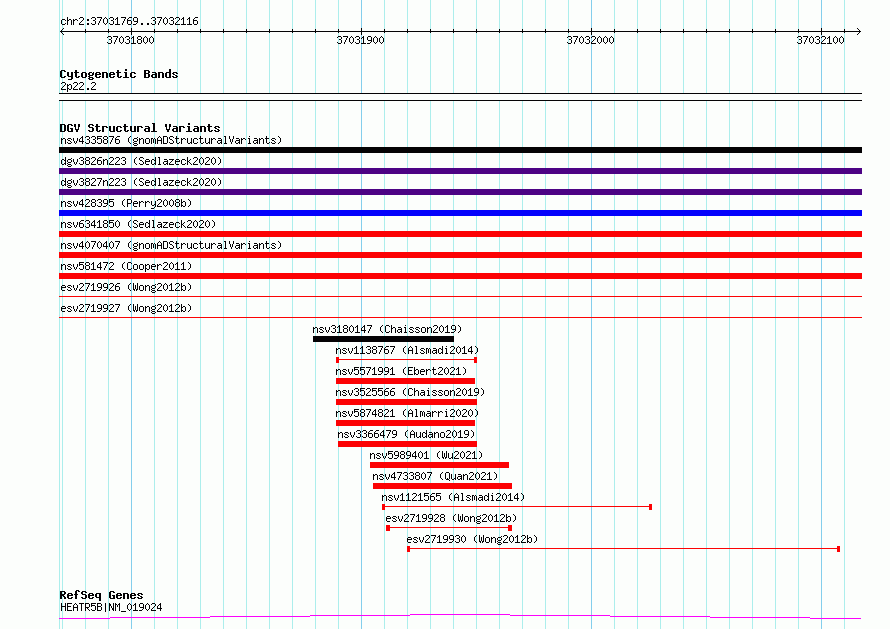The width and height of the screenshot is (890, 629).
Task: Click the Cytogenetic Bands track heading
Action: (119, 74)
